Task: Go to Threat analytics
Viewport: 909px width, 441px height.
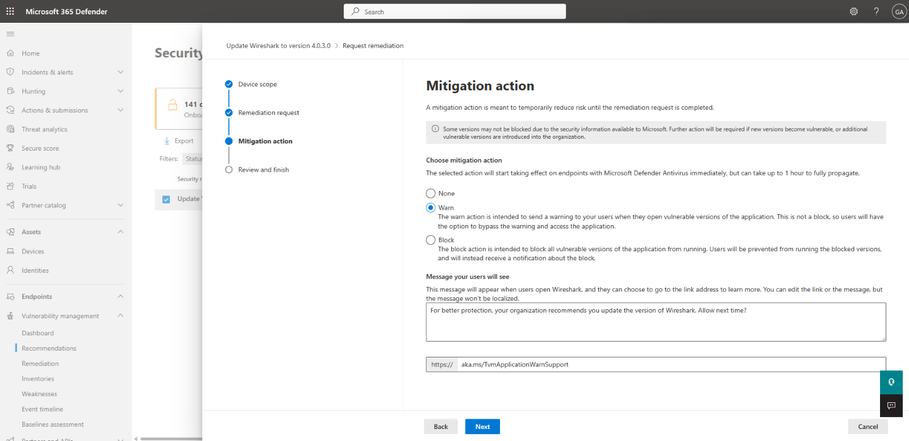Action: (x=44, y=129)
